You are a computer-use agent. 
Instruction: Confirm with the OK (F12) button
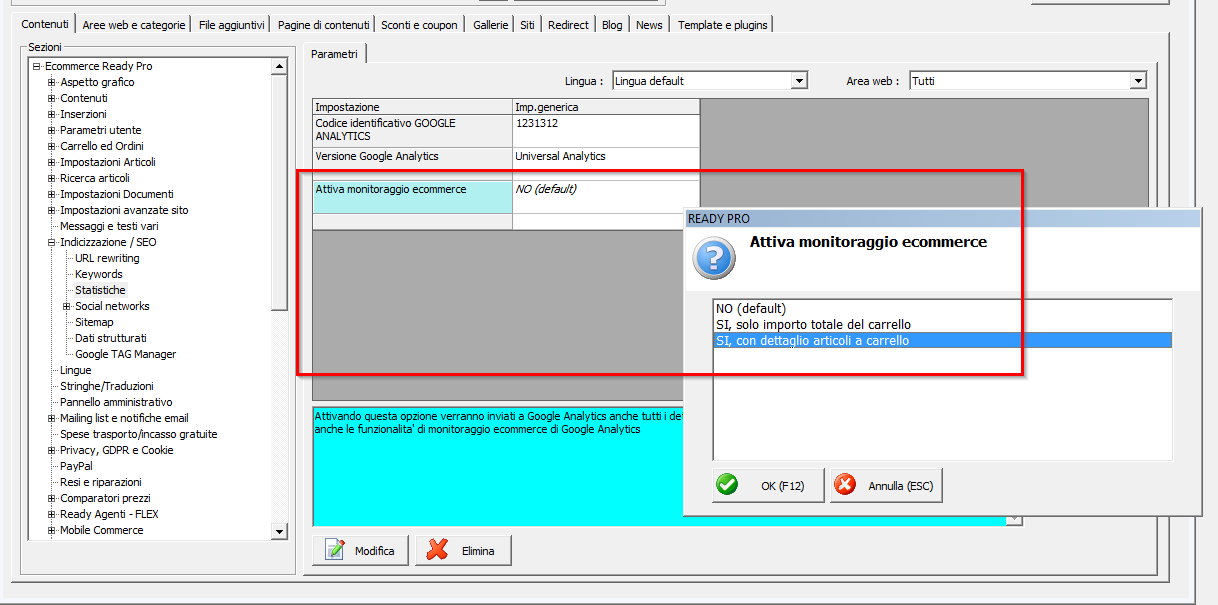coord(768,485)
